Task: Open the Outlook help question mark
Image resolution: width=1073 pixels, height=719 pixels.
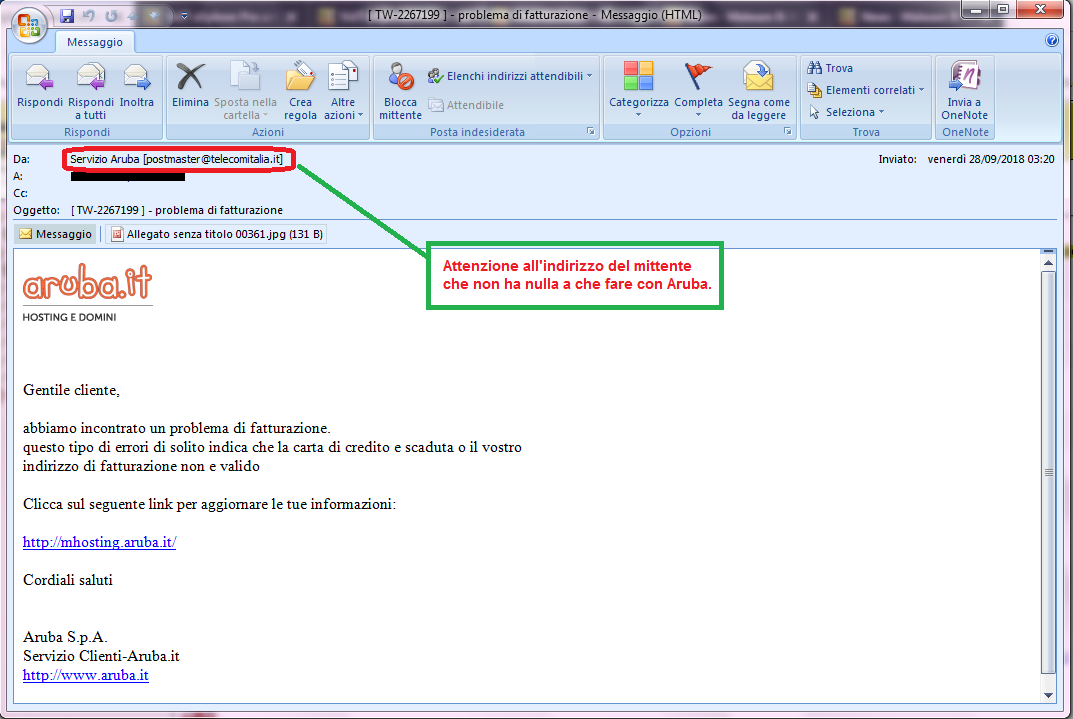Action: coord(1052,40)
